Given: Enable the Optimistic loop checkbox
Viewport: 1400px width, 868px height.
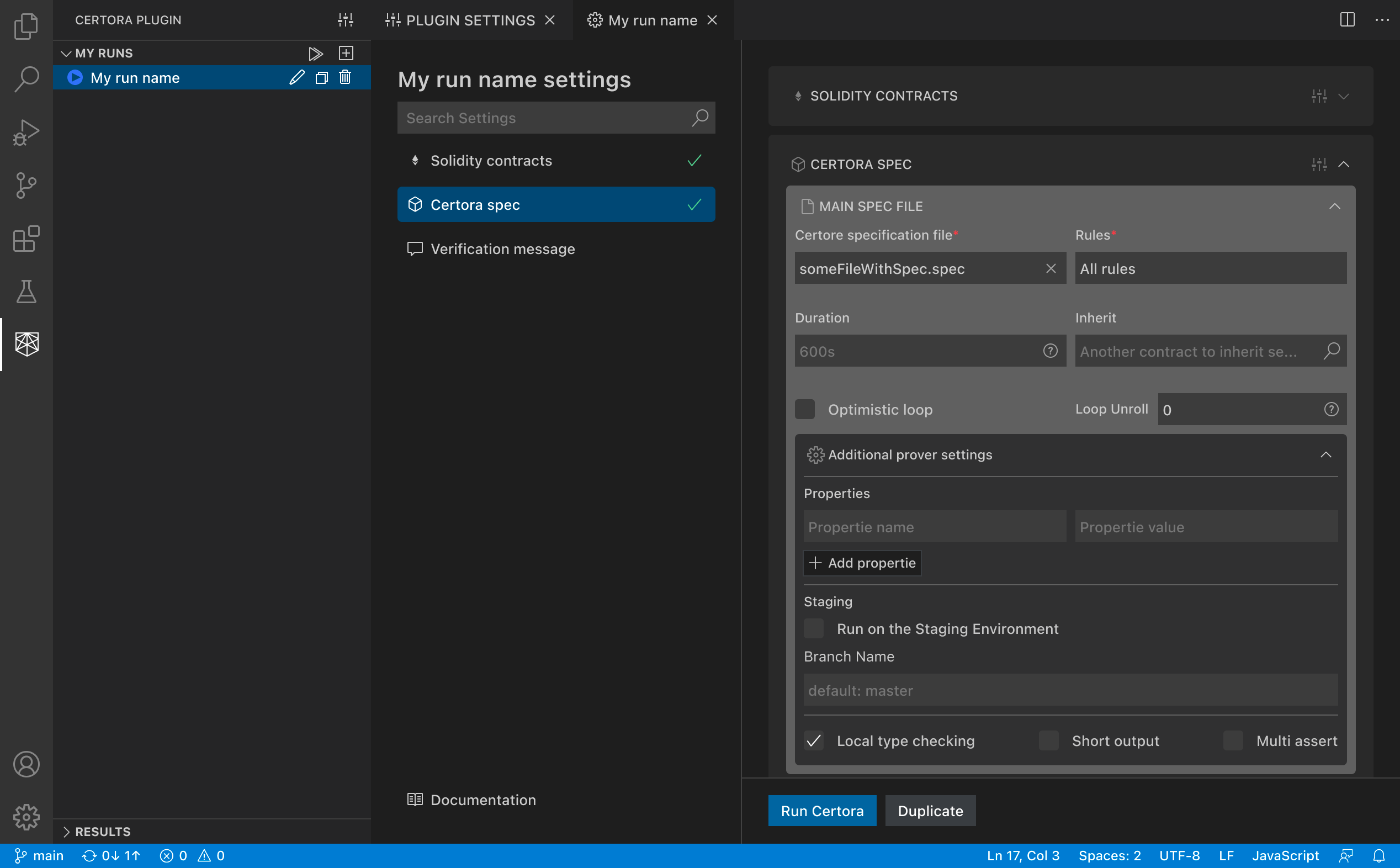Looking at the screenshot, I should (x=804, y=409).
